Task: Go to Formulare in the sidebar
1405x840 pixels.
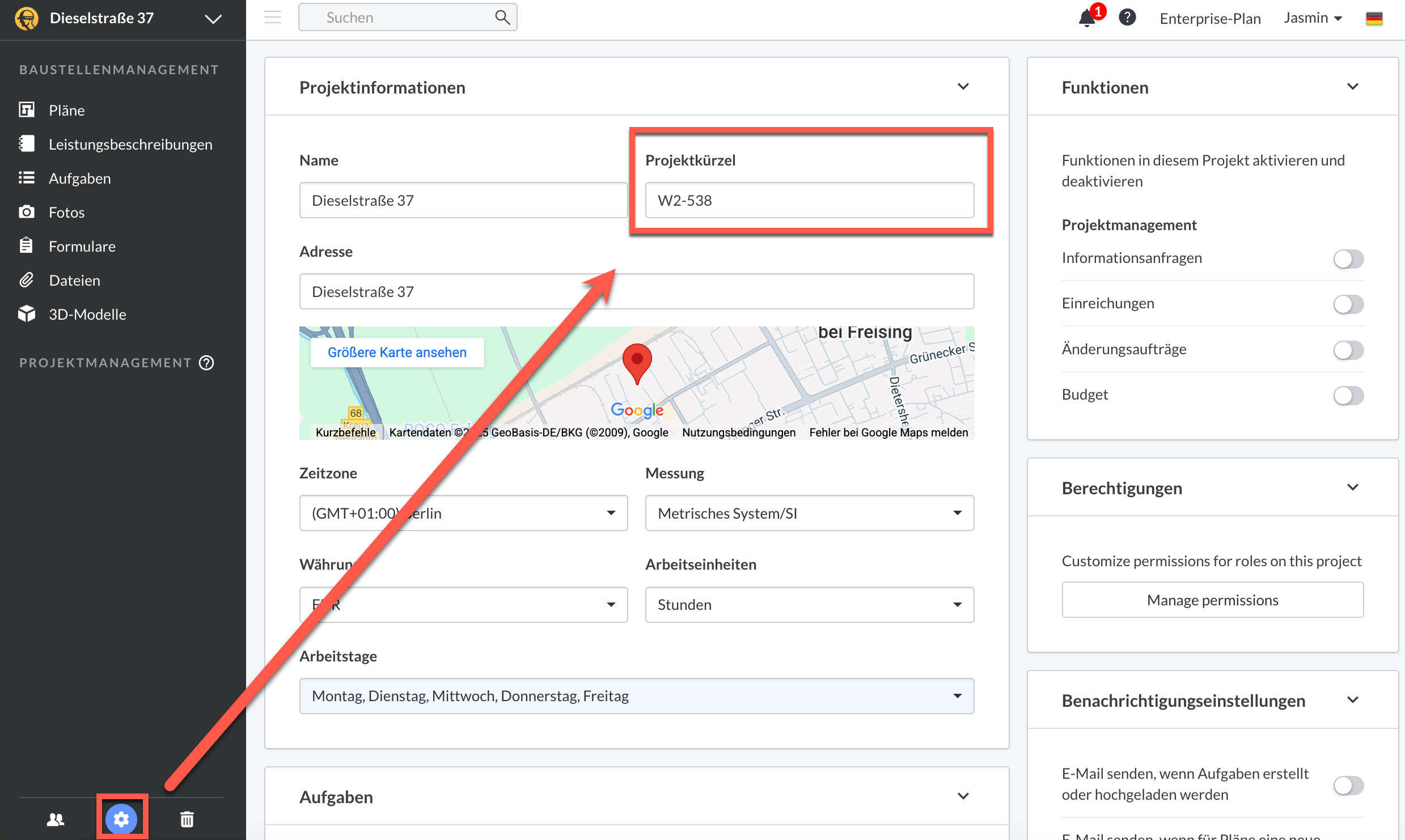Action: pyautogui.click(x=82, y=246)
